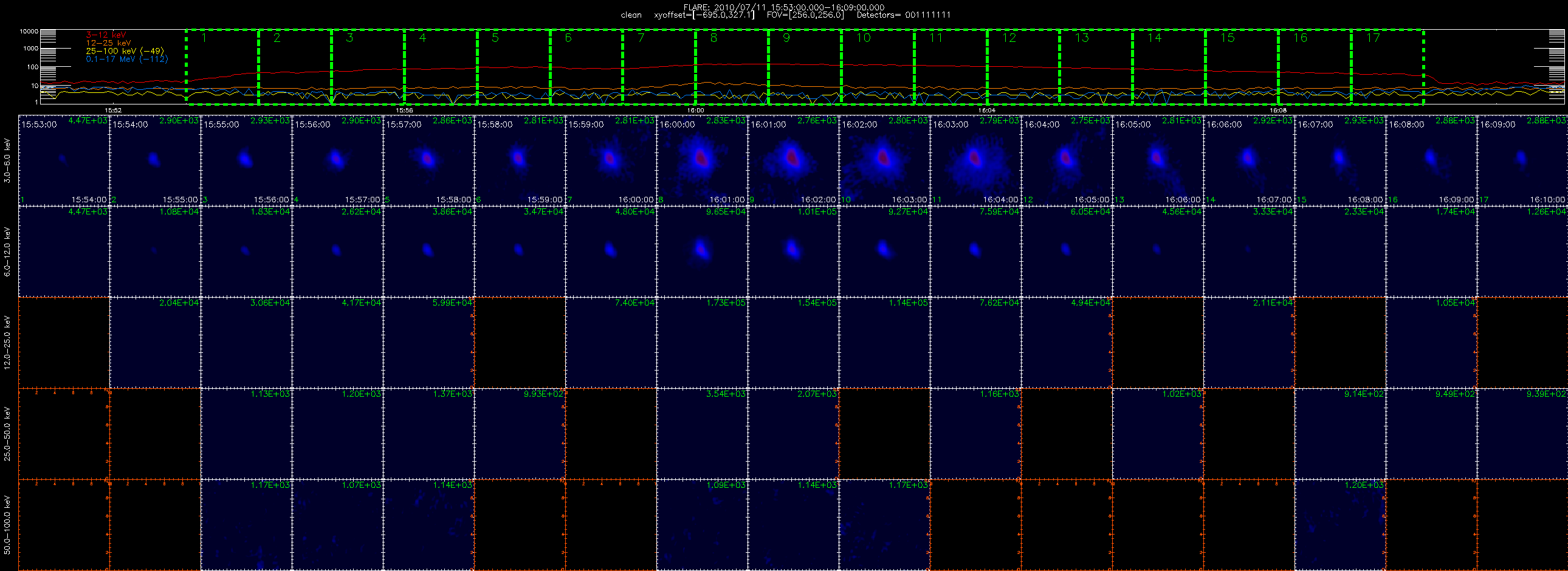
Task: Click the 3.0-6.0 keV row label
Action: (x=7, y=160)
